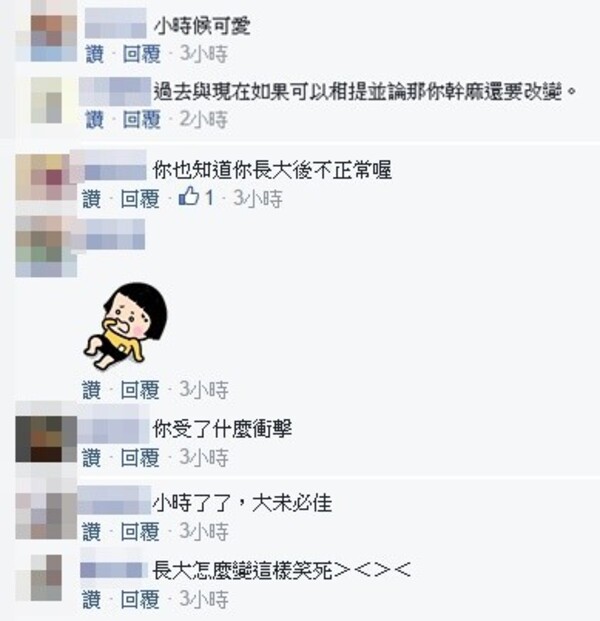Reply to the comment 長大怎麼變這樣笑死
600x621 pixels.
[139, 600]
